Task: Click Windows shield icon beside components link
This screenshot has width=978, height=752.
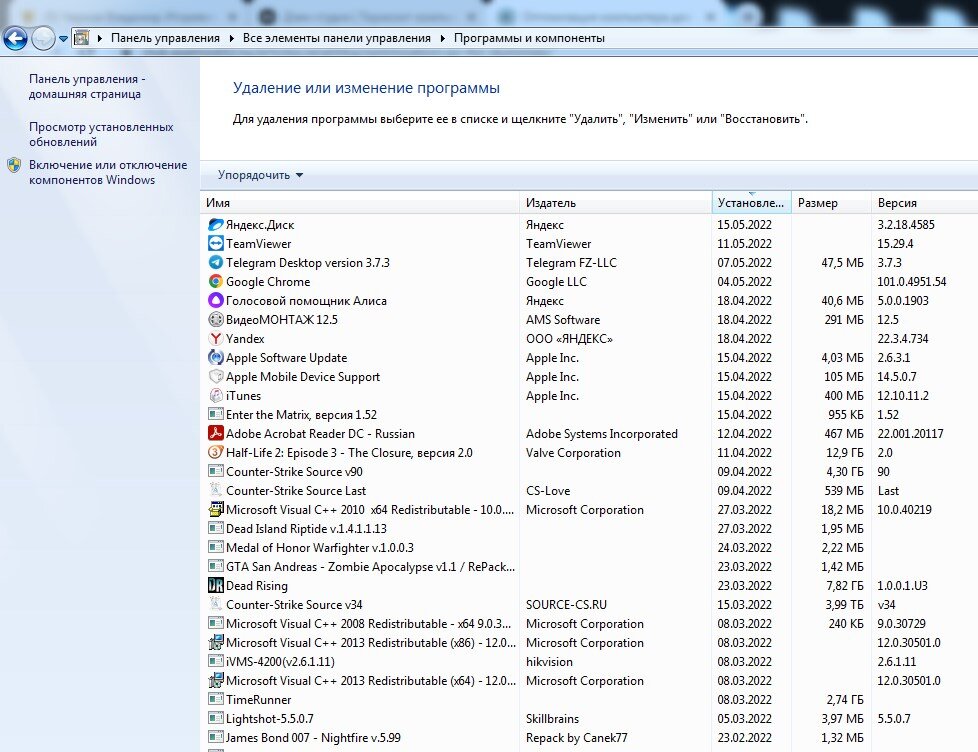Action: point(14,165)
